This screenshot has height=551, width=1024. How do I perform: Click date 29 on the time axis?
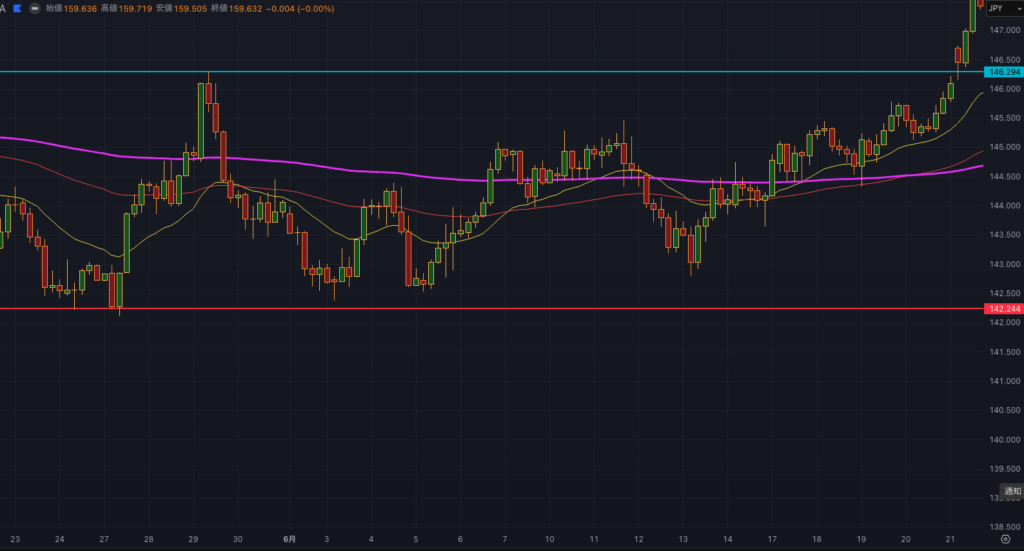[193, 539]
